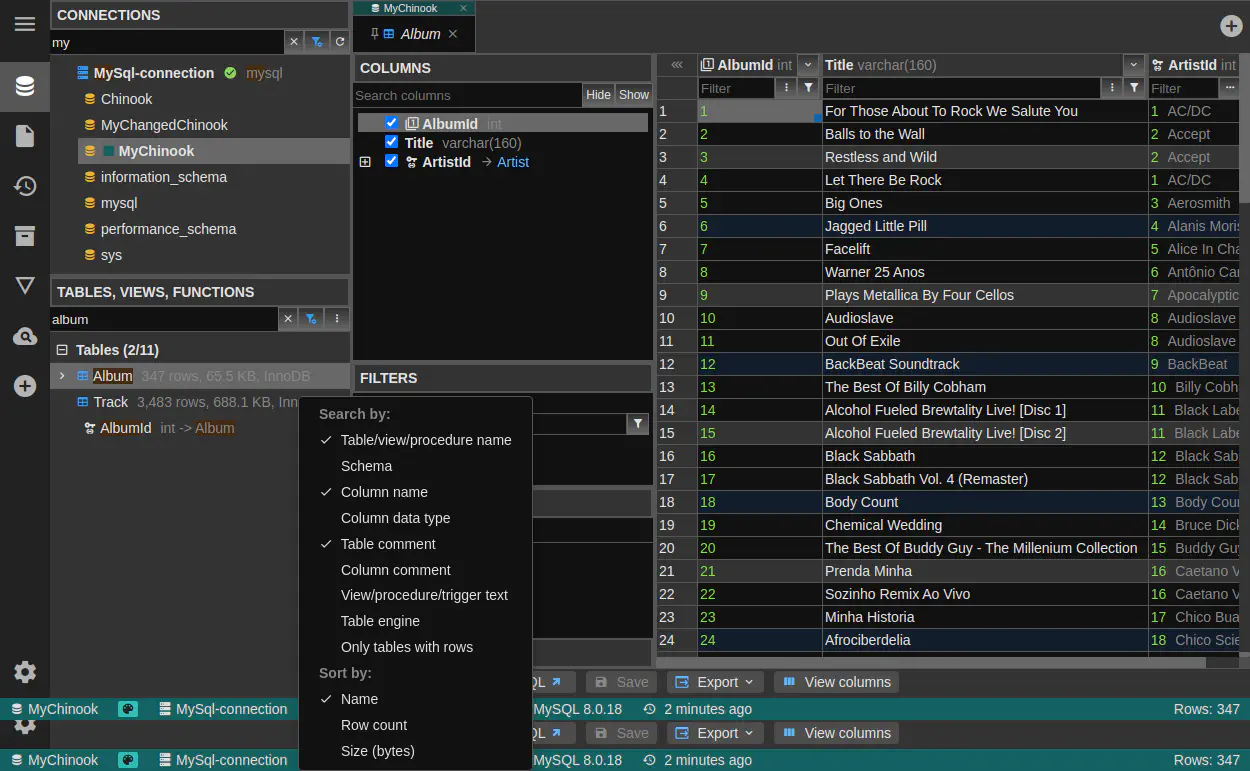Select 'Column data type' search option
Screen dimensions: 1250x771
(395, 518)
